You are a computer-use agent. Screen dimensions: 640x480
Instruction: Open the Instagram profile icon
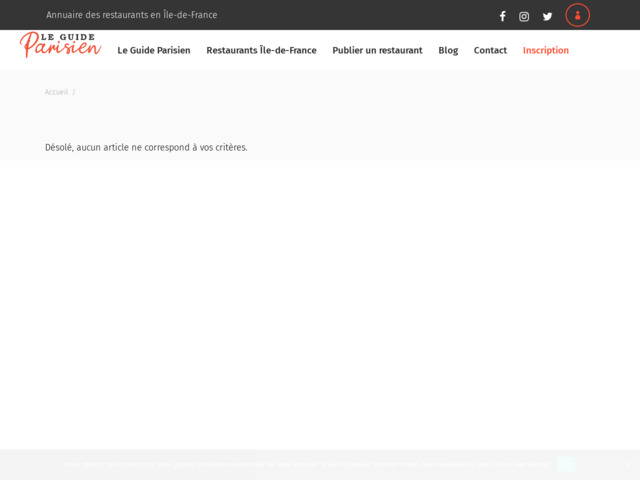[524, 16]
